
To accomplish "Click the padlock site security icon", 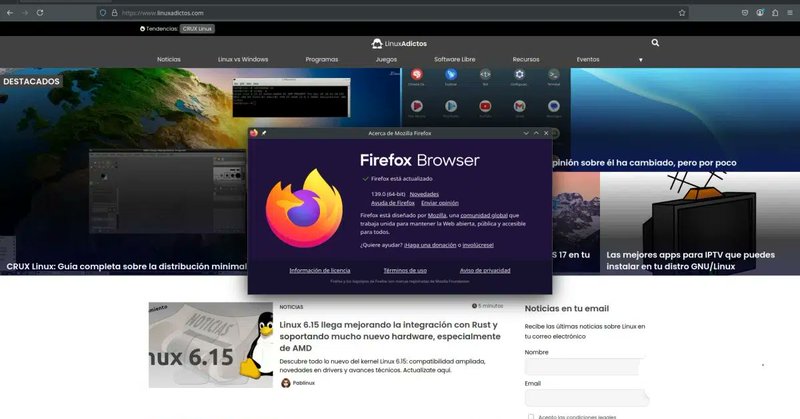I will [x=114, y=13].
